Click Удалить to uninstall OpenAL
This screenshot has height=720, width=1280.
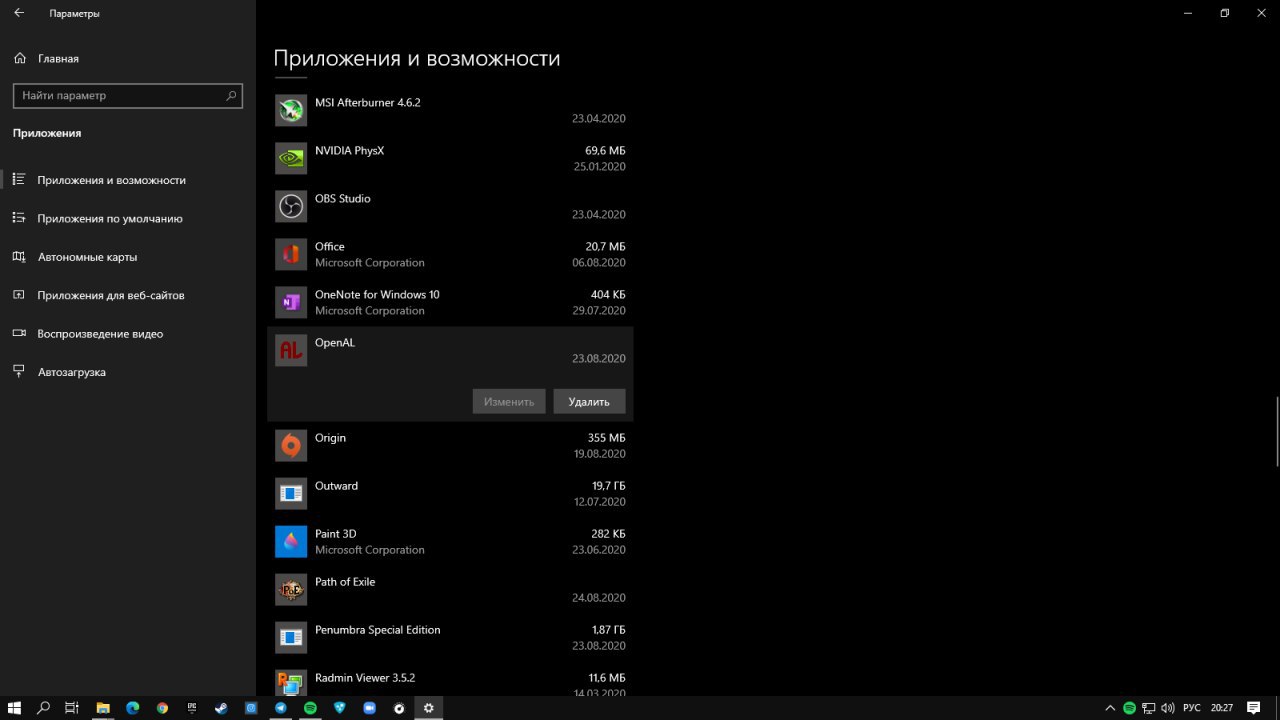pyautogui.click(x=589, y=401)
